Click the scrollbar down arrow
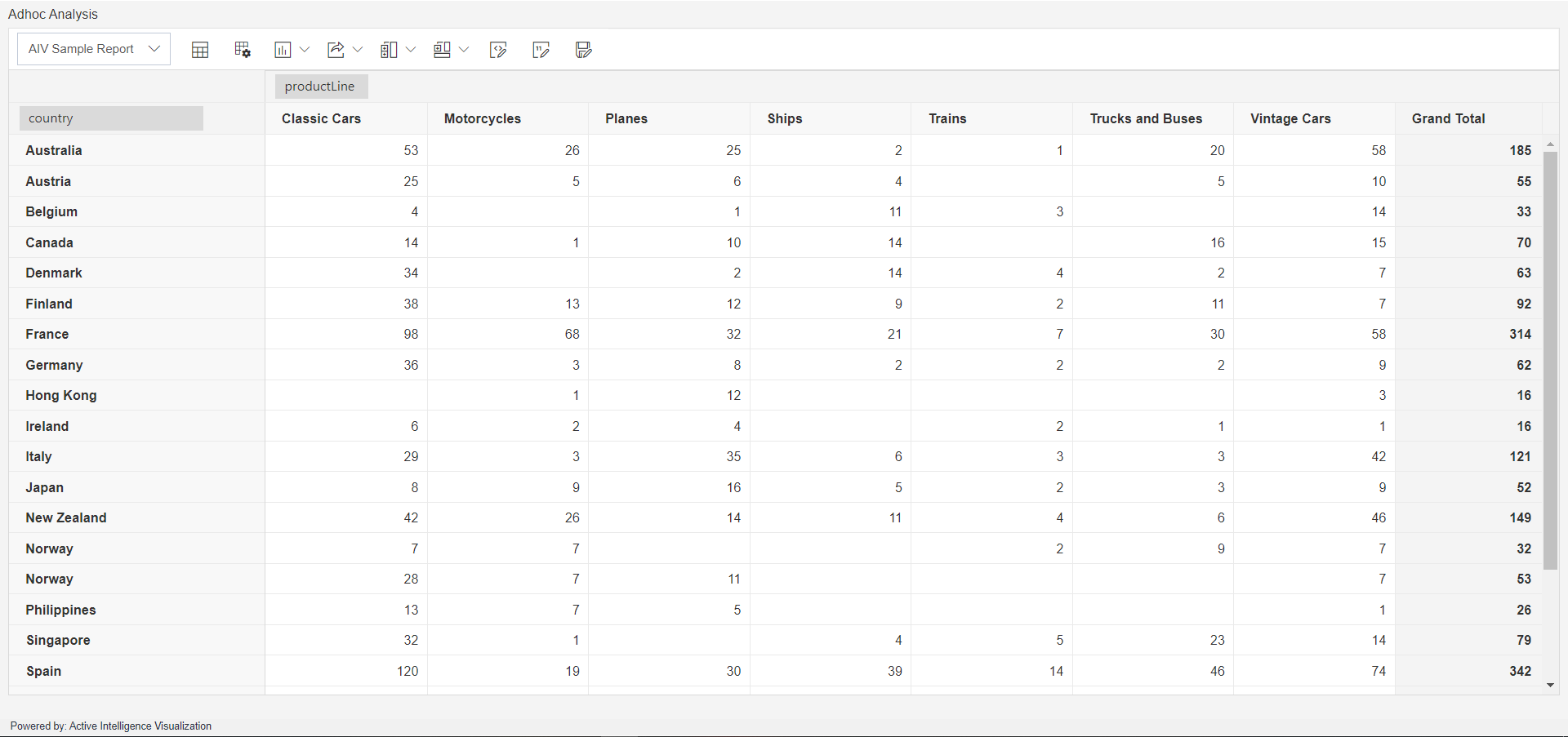The height and width of the screenshot is (737, 1568). click(x=1550, y=686)
